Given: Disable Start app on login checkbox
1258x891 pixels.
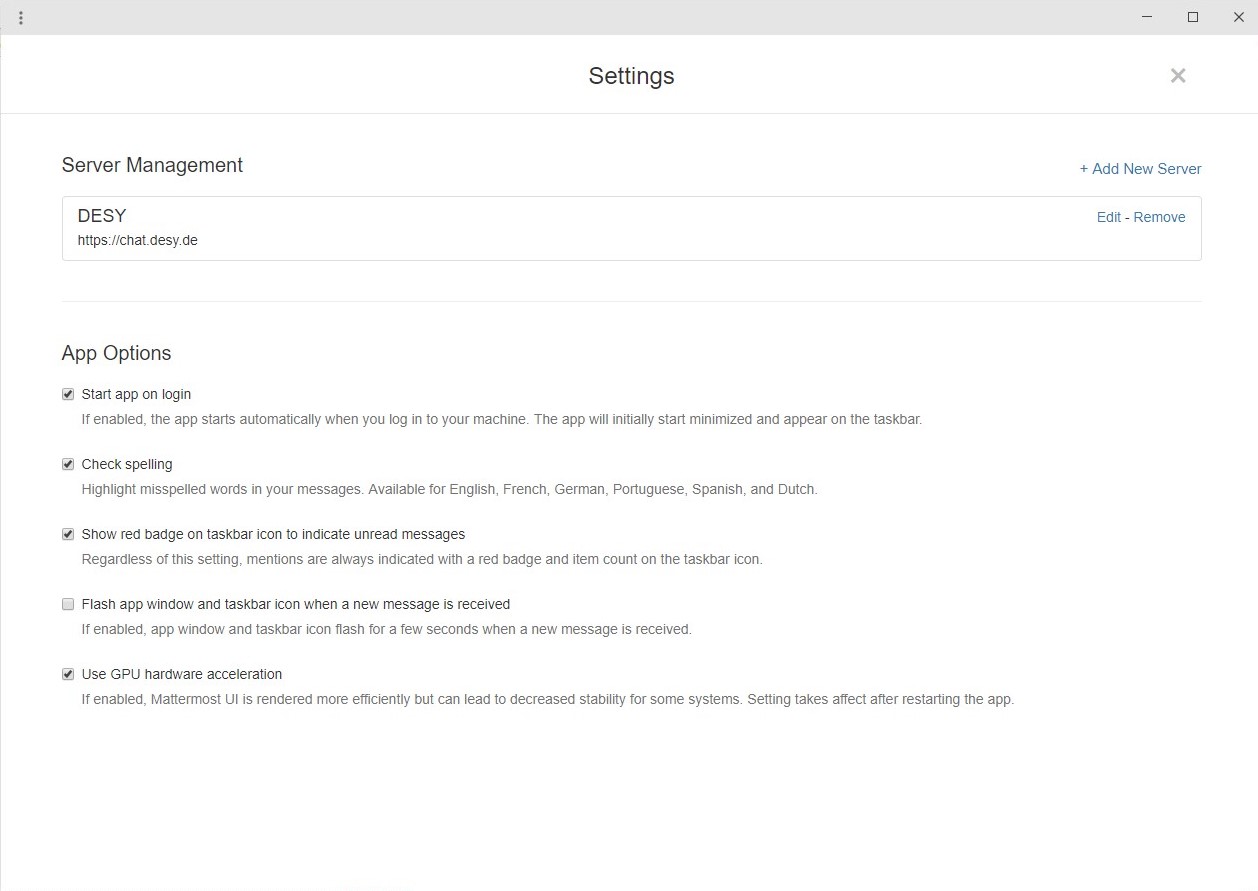Looking at the screenshot, I should pos(68,395).
